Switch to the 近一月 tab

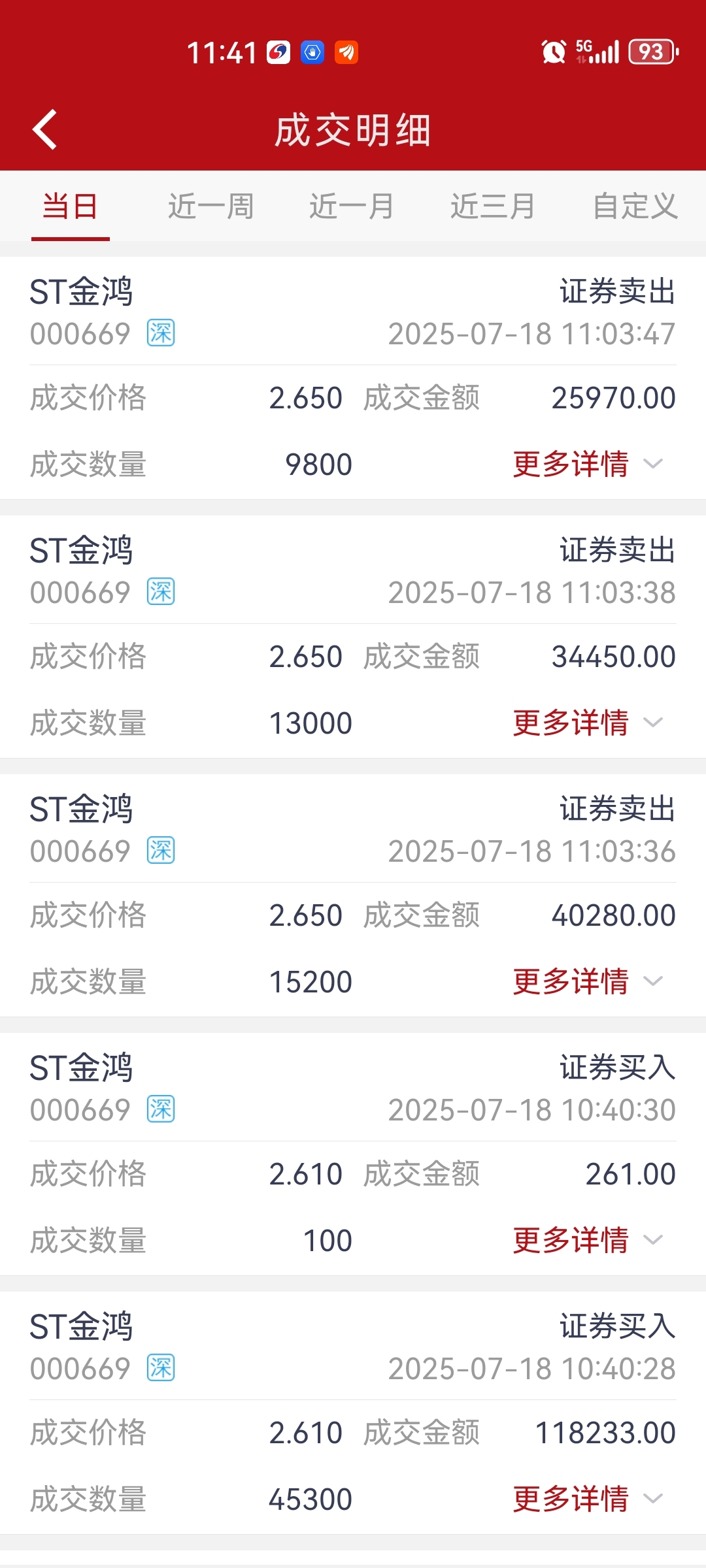352,206
